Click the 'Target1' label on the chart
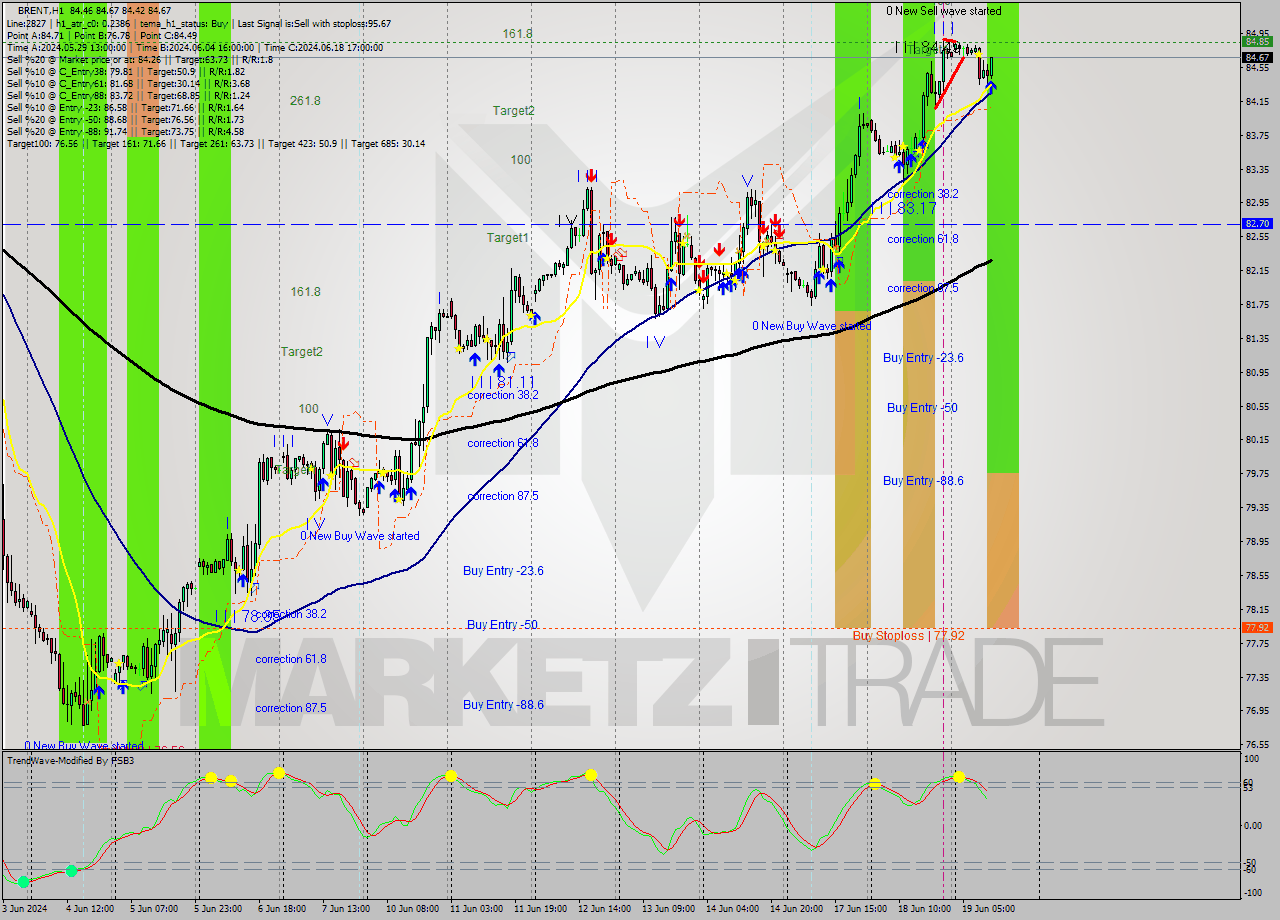Image resolution: width=1280 pixels, height=920 pixels. pyautogui.click(x=507, y=238)
